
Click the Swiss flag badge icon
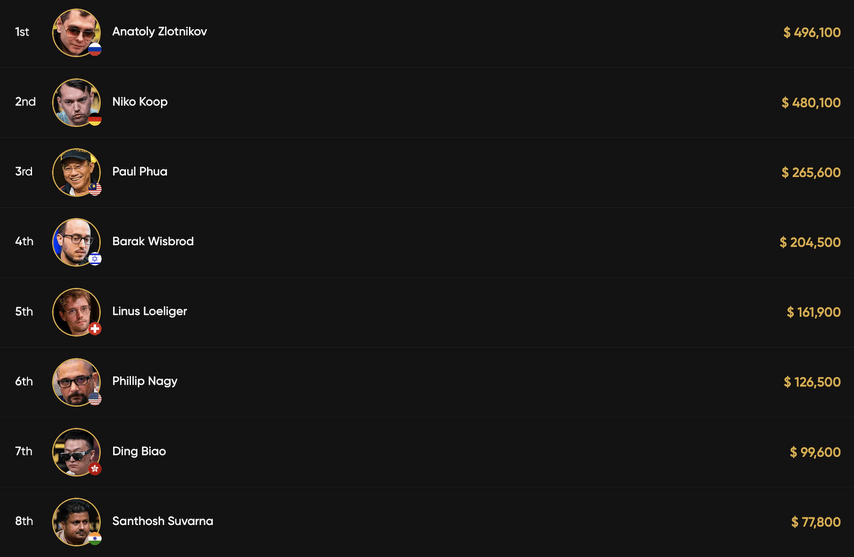(95, 329)
